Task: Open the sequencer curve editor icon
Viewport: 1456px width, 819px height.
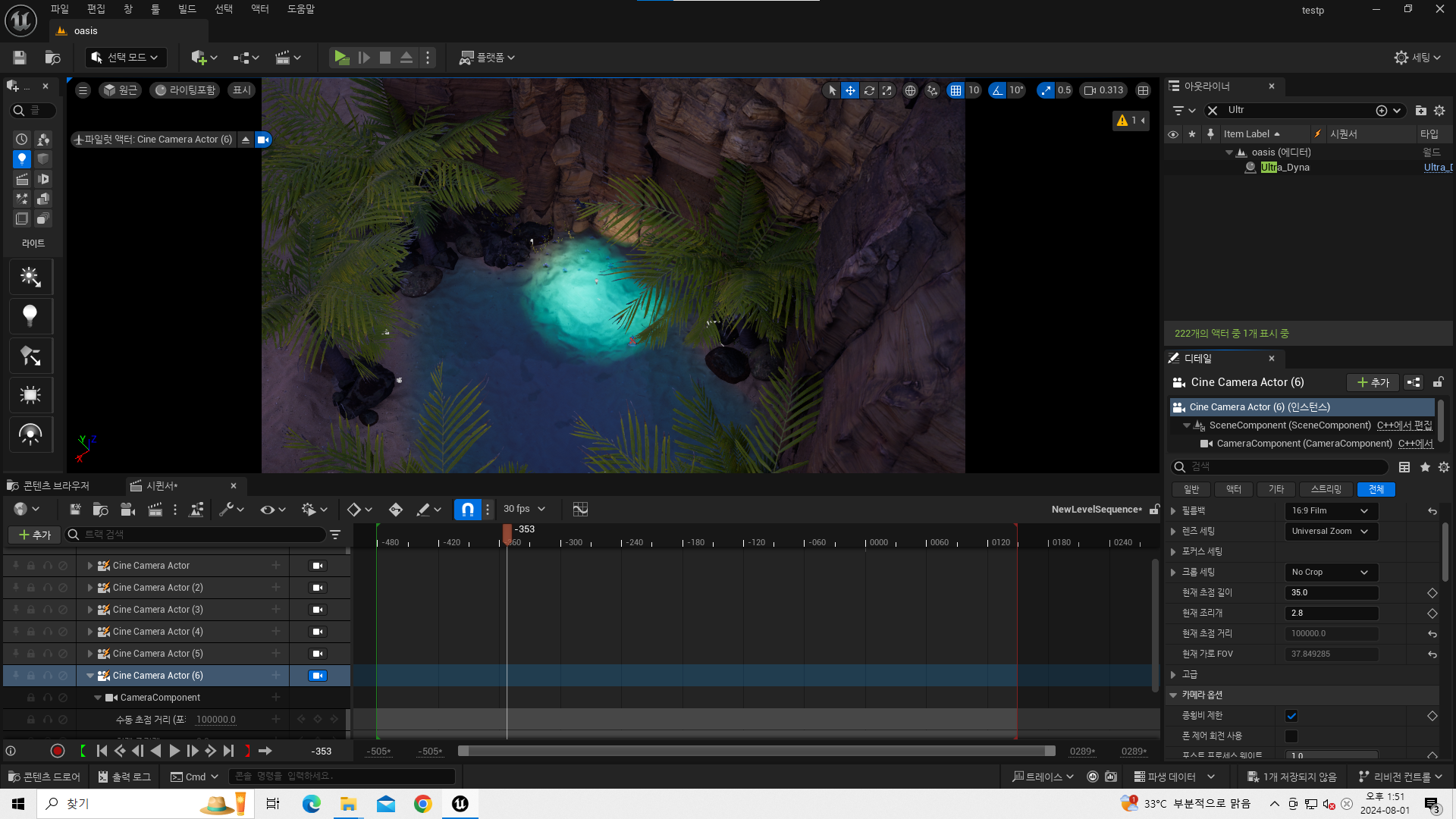Action: (x=580, y=510)
